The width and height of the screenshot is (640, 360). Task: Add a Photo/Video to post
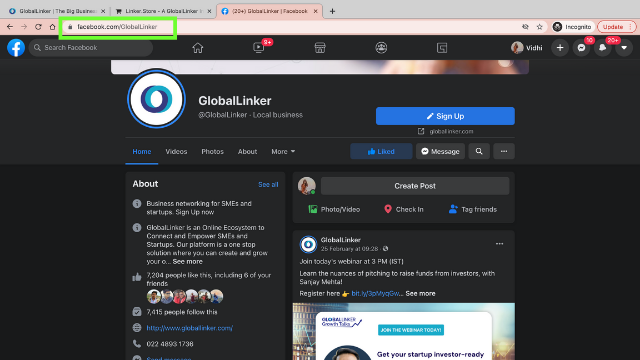(334, 209)
